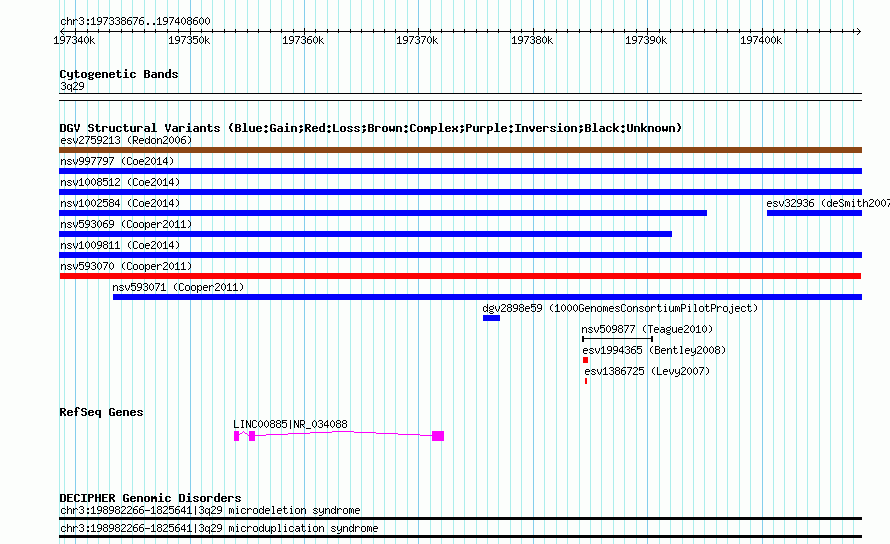The image size is (890, 544).
Task: Select the red nsv593070 loss bar
Action: point(460,276)
